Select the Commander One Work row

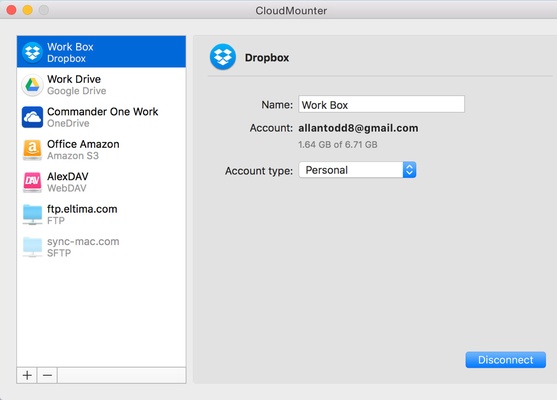click(101, 117)
